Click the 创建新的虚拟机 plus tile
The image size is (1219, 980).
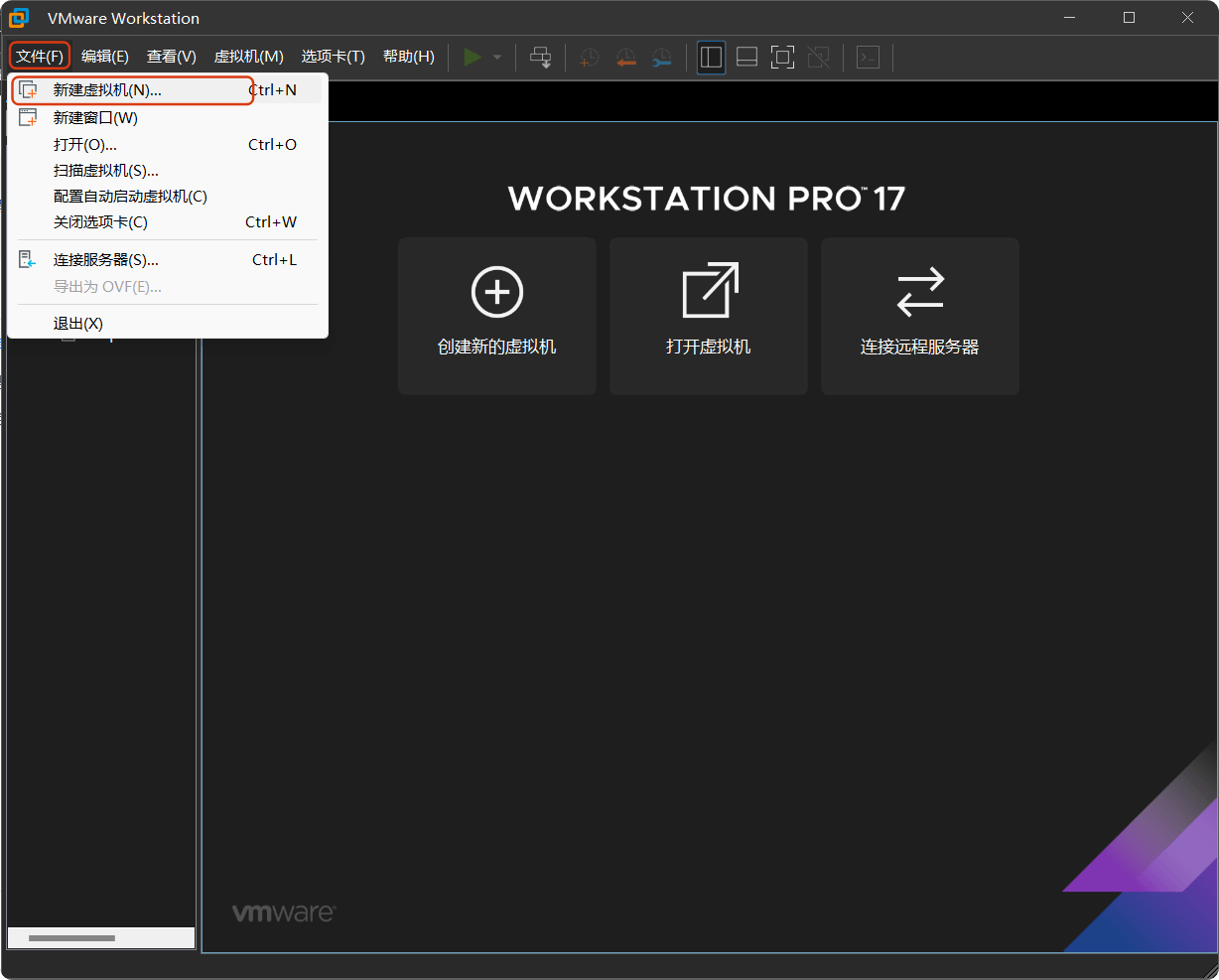(496, 316)
